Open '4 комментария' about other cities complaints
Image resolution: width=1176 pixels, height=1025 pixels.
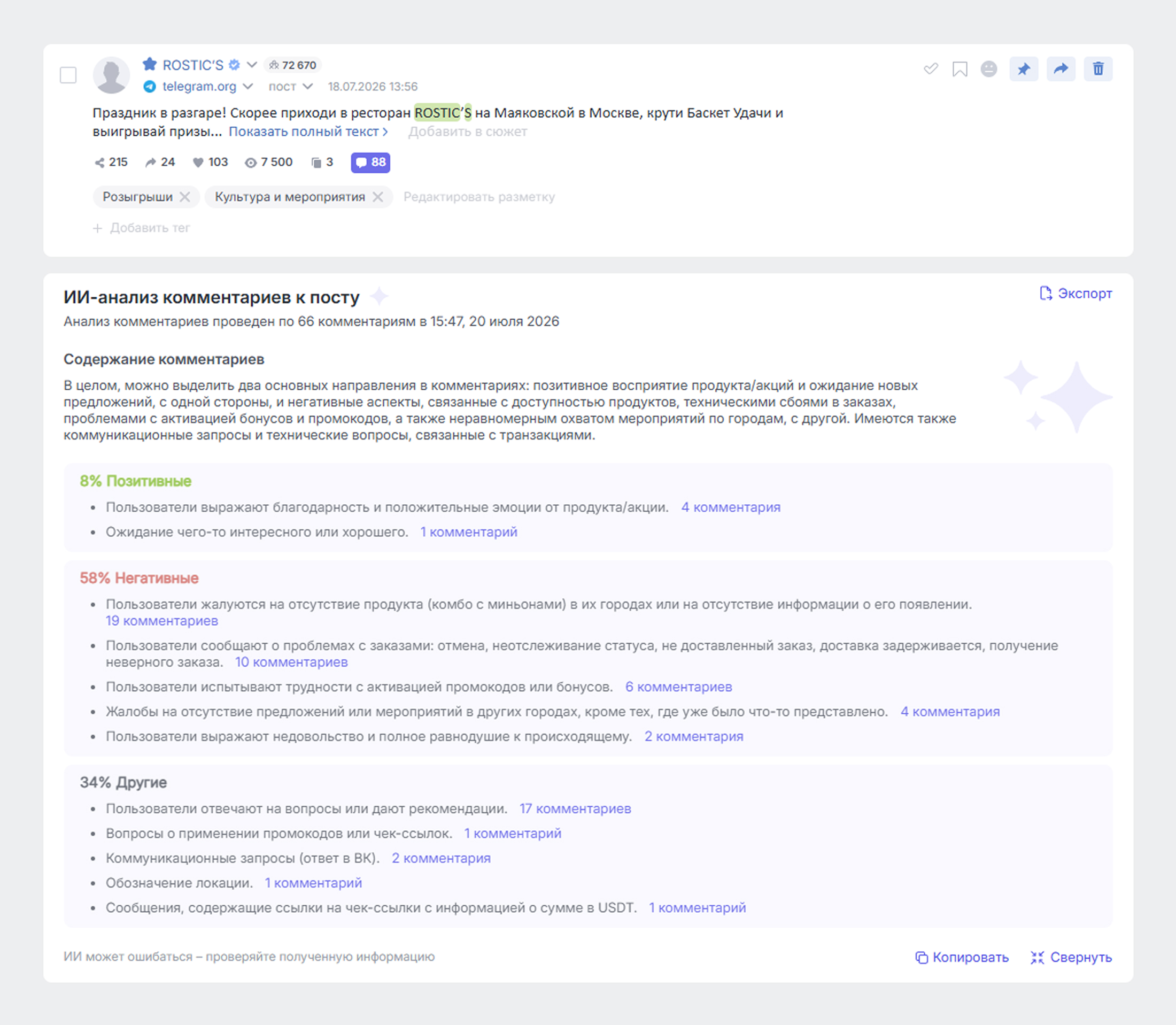click(x=950, y=712)
